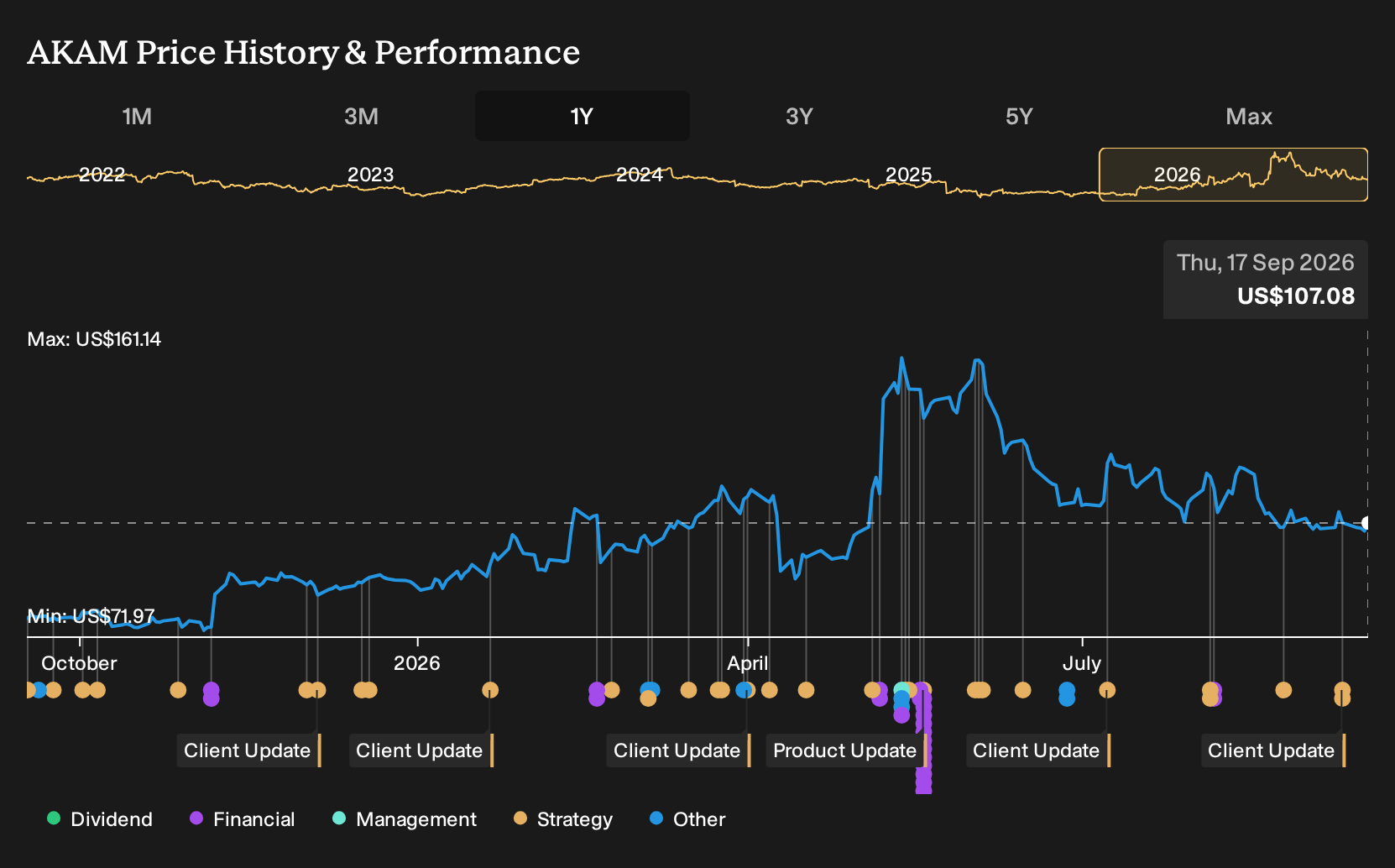
Task: Click the highlighted 2026 range selector in overview
Action: pos(1234,175)
